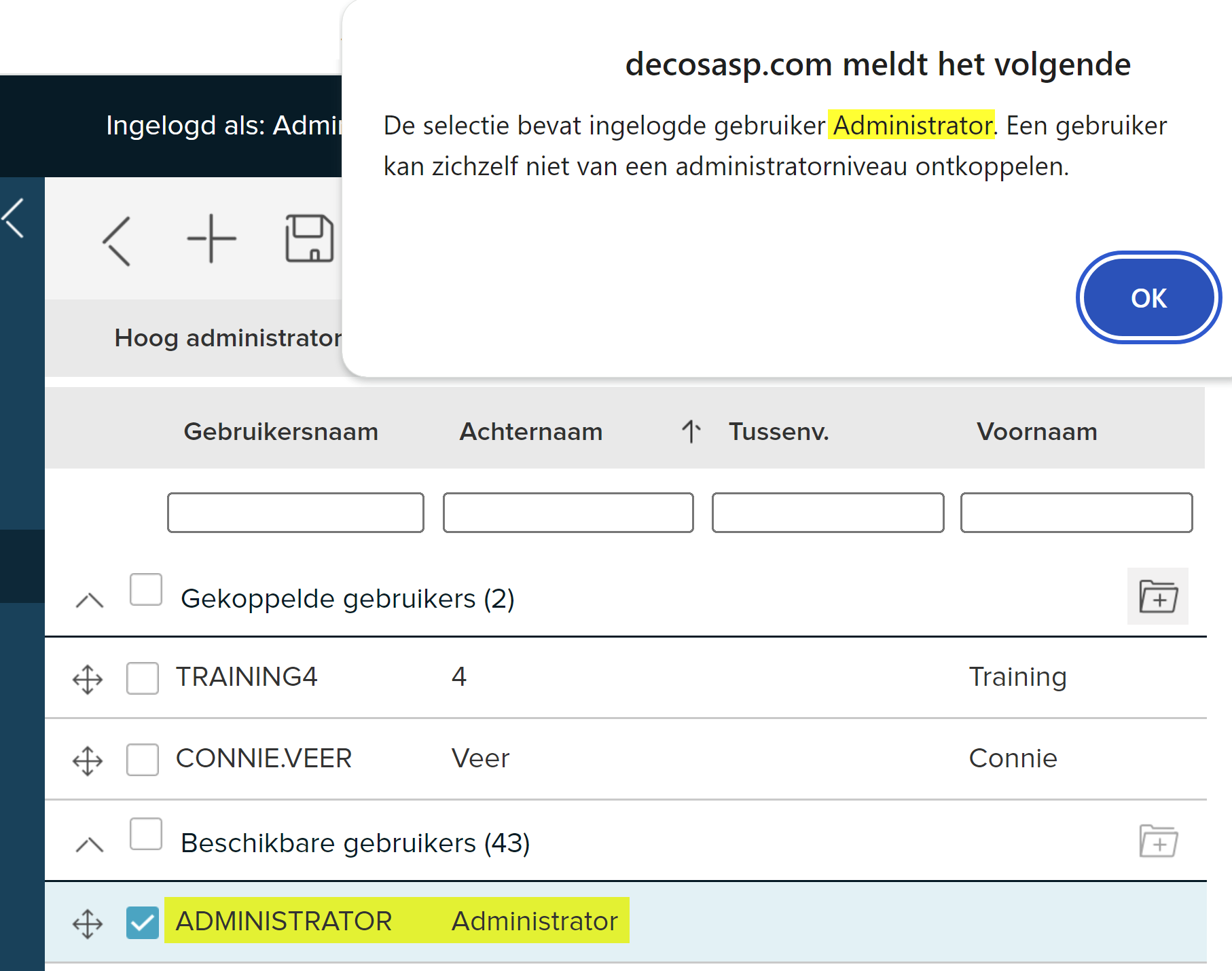Focus the Voornaam filter field
This screenshot has height=971, width=1232.
[x=1076, y=513]
